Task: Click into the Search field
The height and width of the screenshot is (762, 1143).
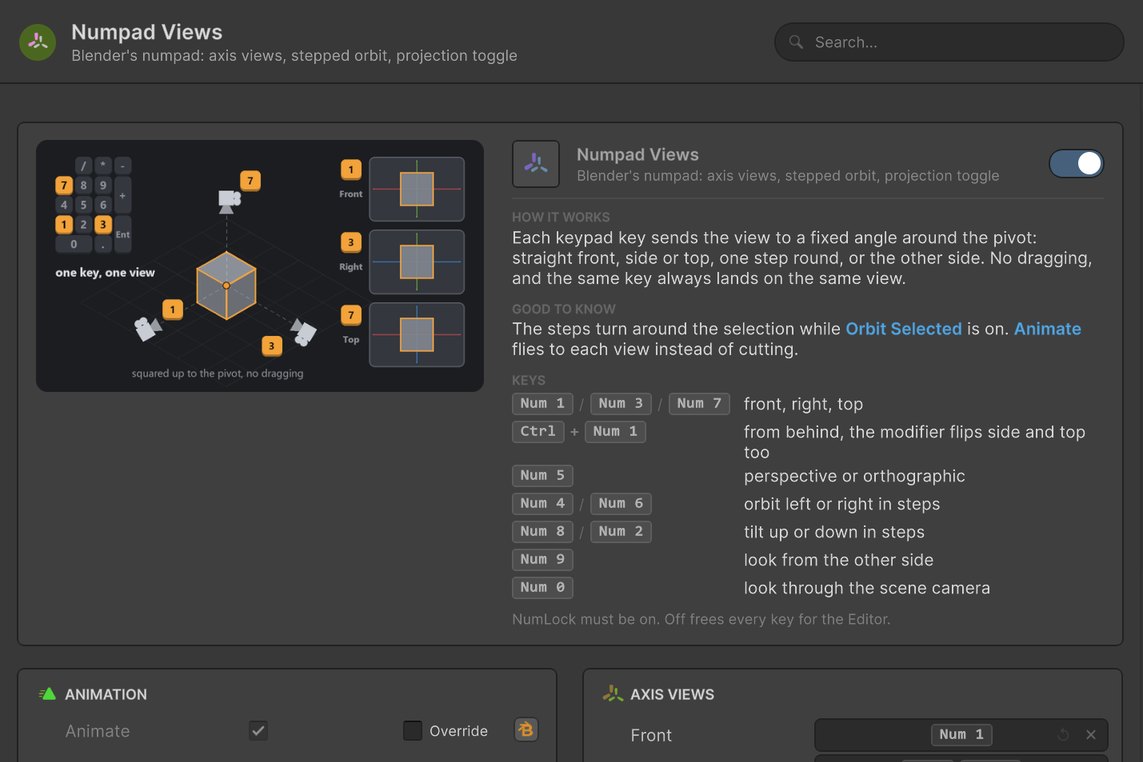Action: click(948, 42)
